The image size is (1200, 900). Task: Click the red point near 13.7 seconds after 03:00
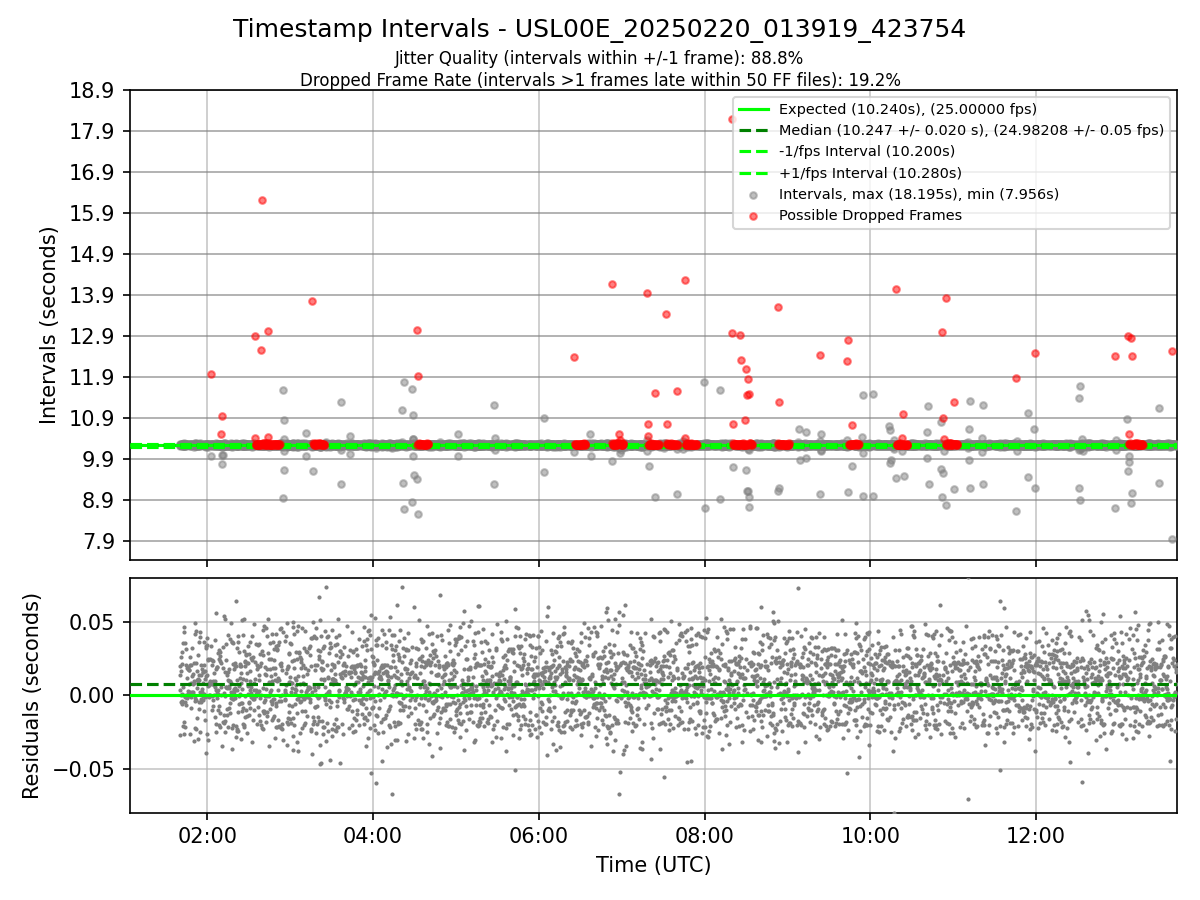(312, 301)
